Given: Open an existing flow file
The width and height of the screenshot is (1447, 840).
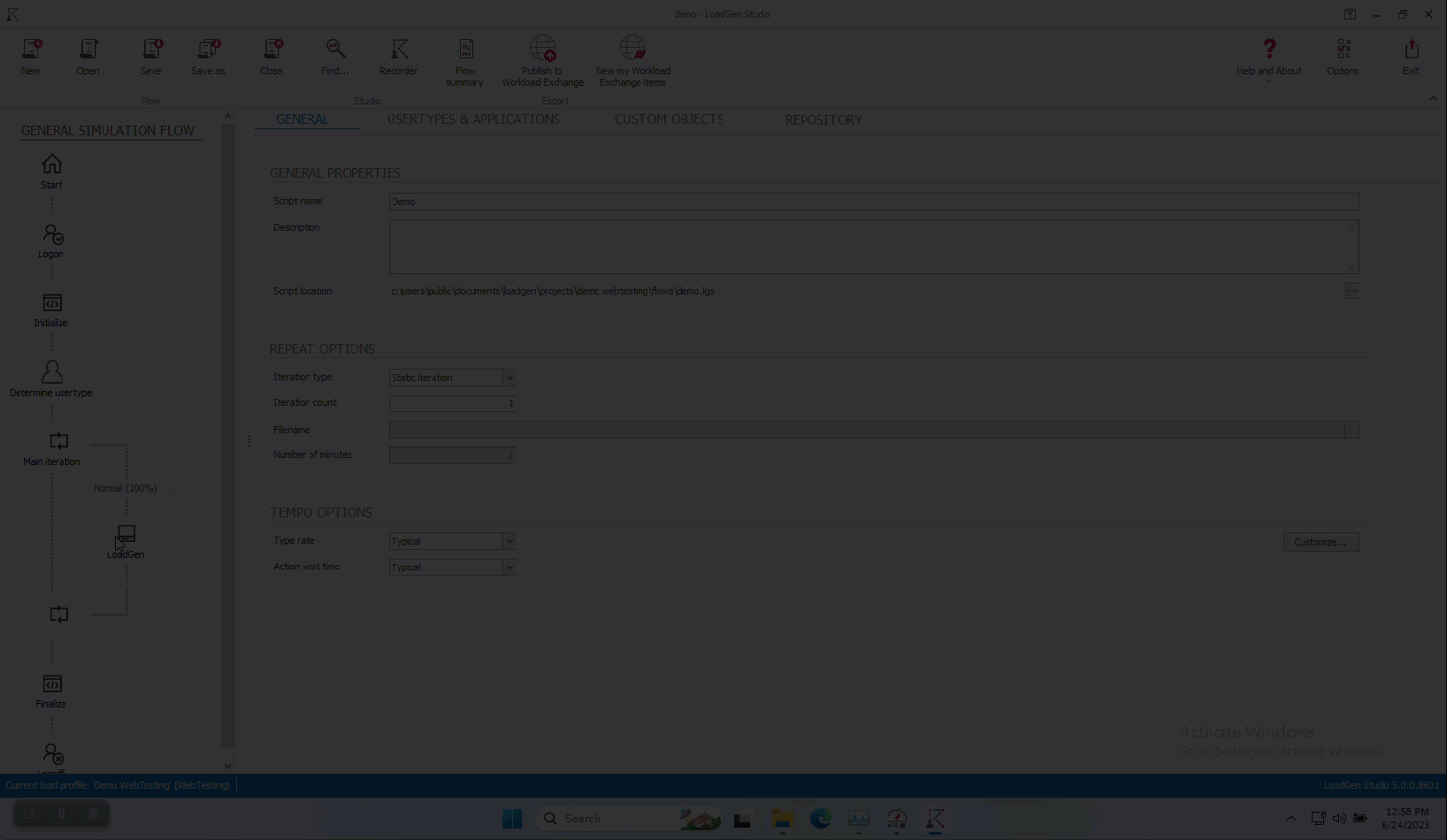Looking at the screenshot, I should click(88, 57).
